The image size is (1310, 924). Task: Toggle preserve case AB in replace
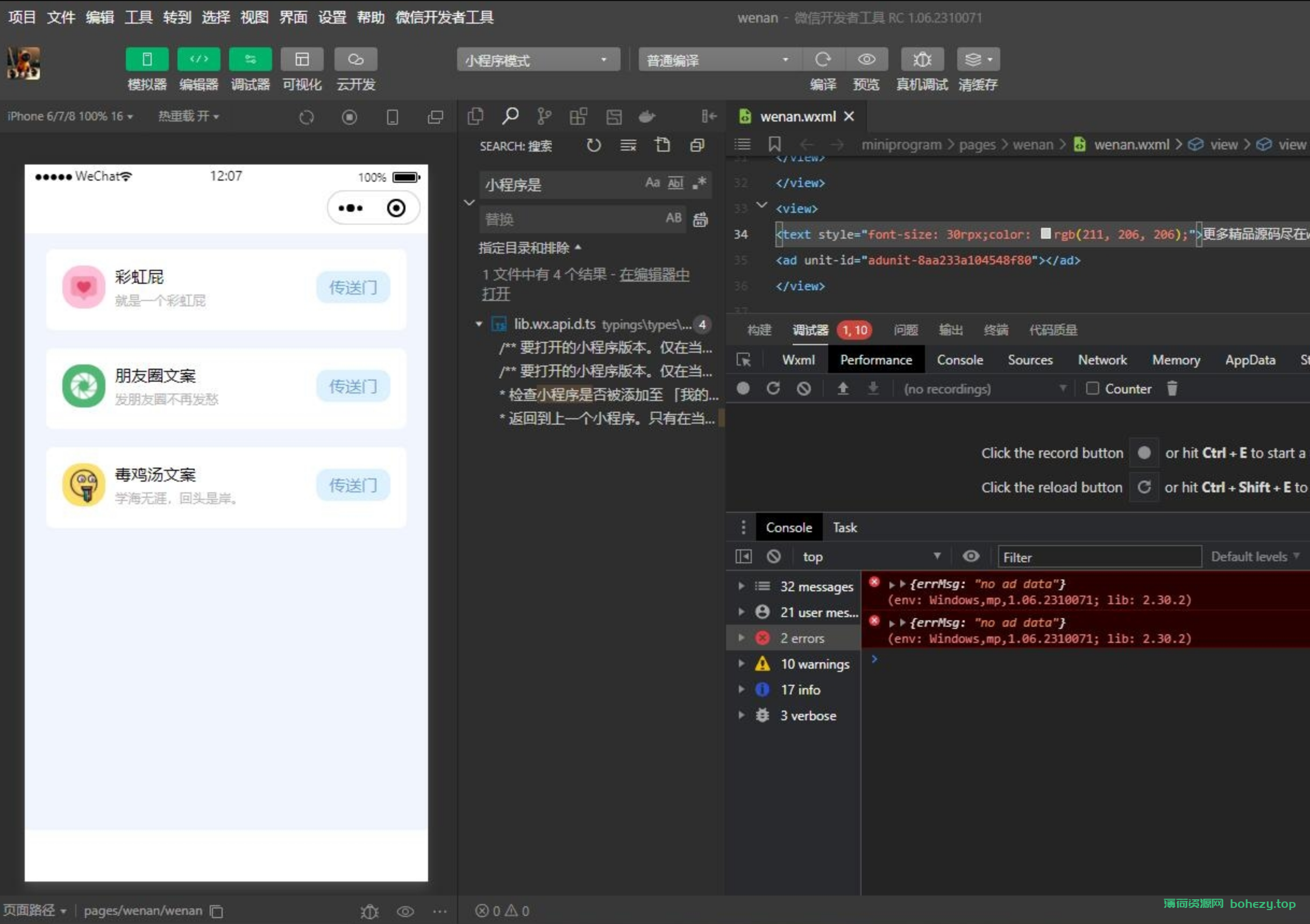coord(674,218)
